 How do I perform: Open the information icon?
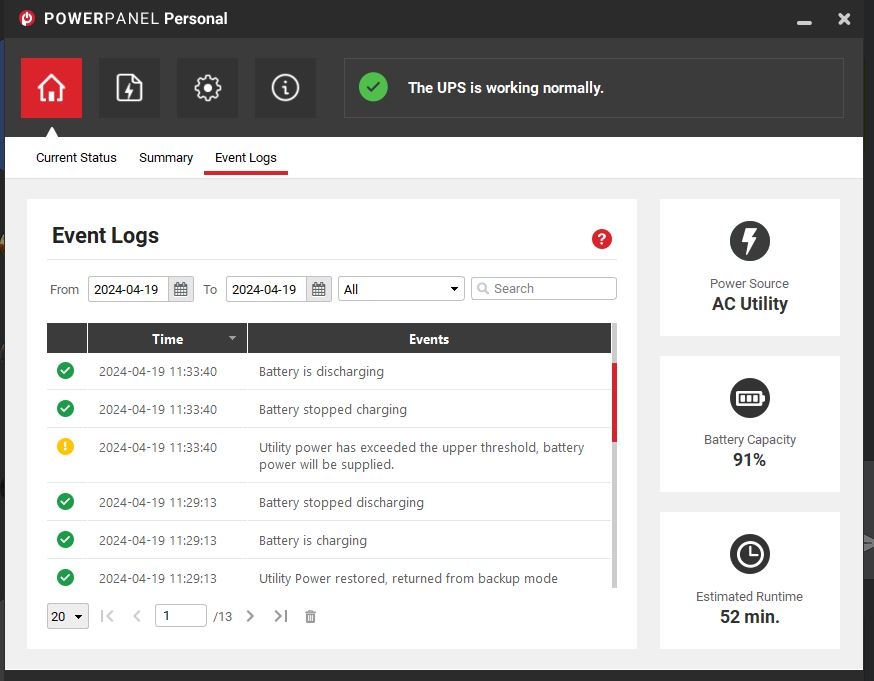click(x=285, y=88)
